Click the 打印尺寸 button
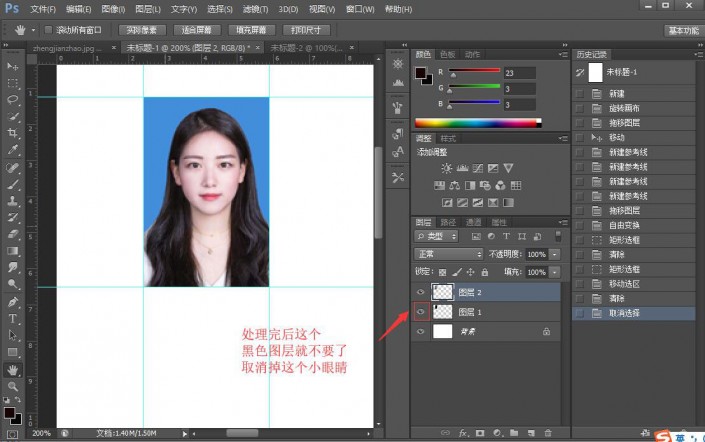This screenshot has height=442, width=705. 307,30
